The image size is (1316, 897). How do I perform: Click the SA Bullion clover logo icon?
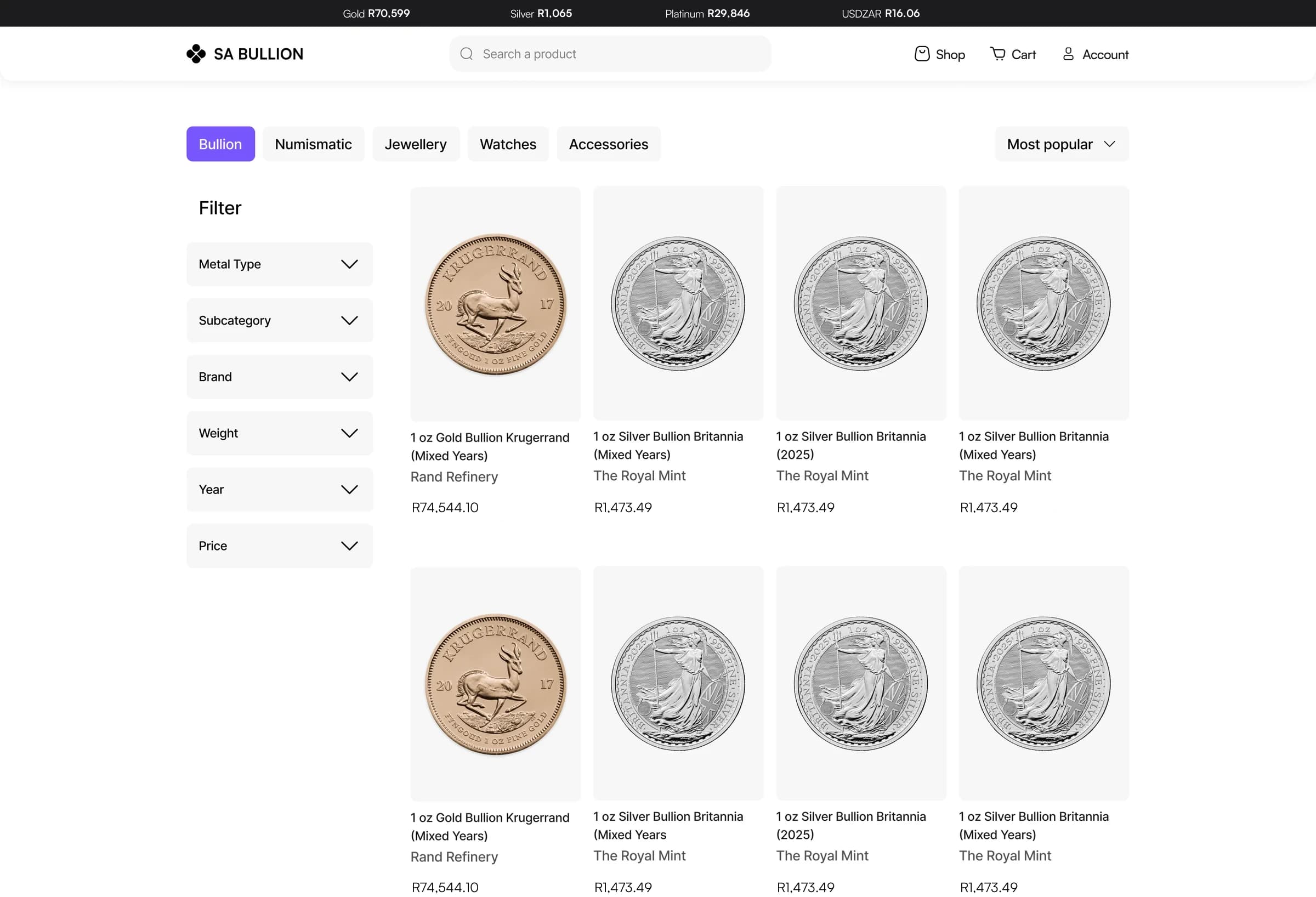point(196,54)
